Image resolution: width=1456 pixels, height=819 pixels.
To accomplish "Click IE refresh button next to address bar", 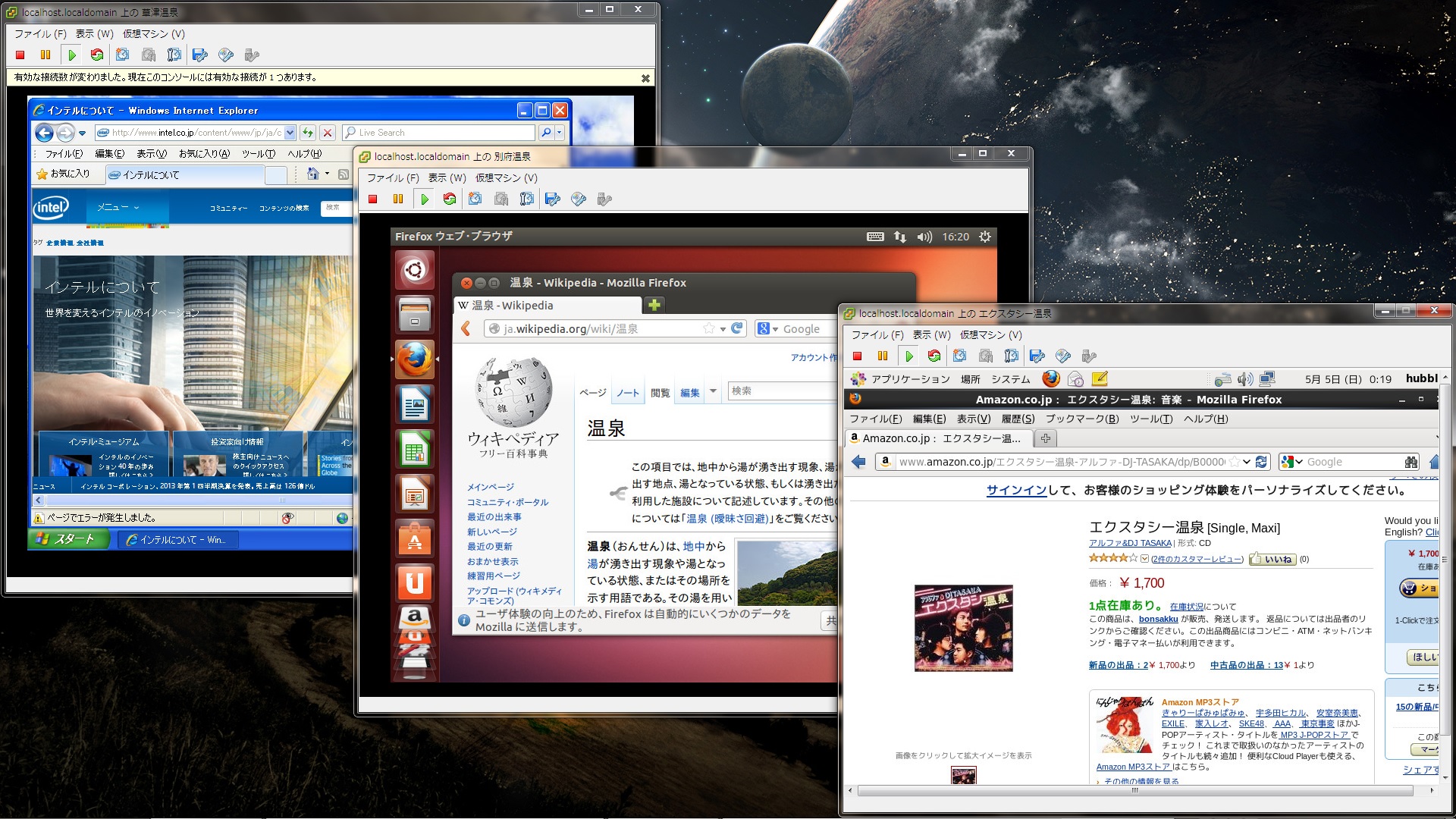I will [x=308, y=133].
